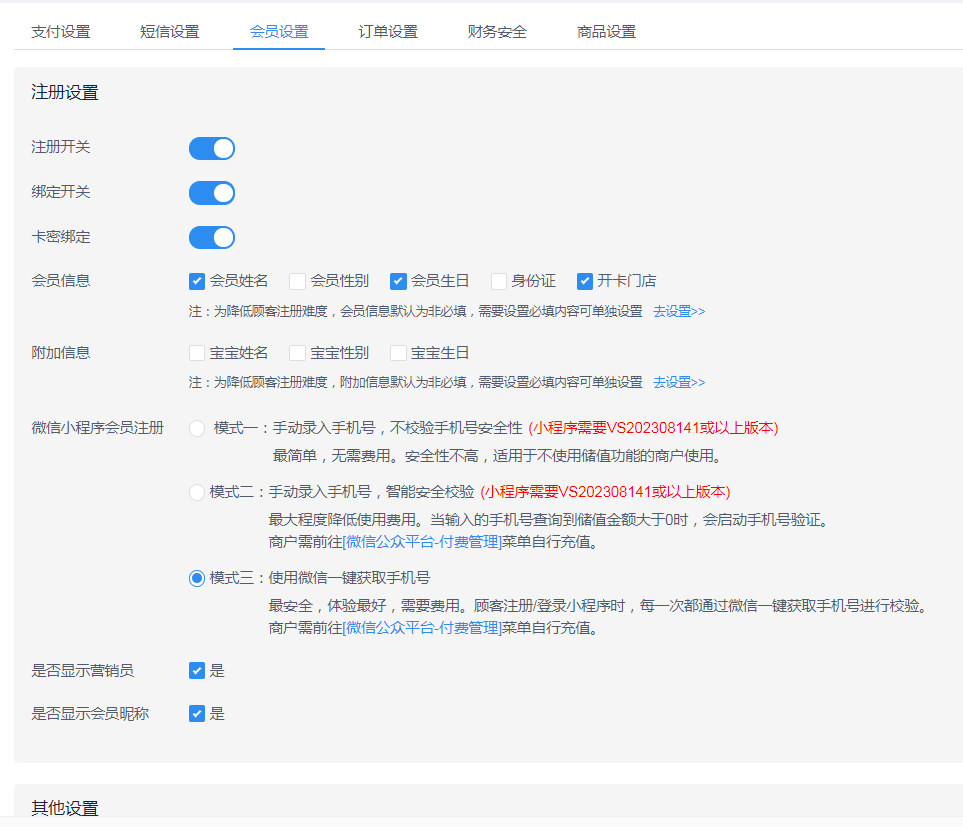Enable the 身份证 checkbox
Screen dimensions: 963x827
(499, 281)
